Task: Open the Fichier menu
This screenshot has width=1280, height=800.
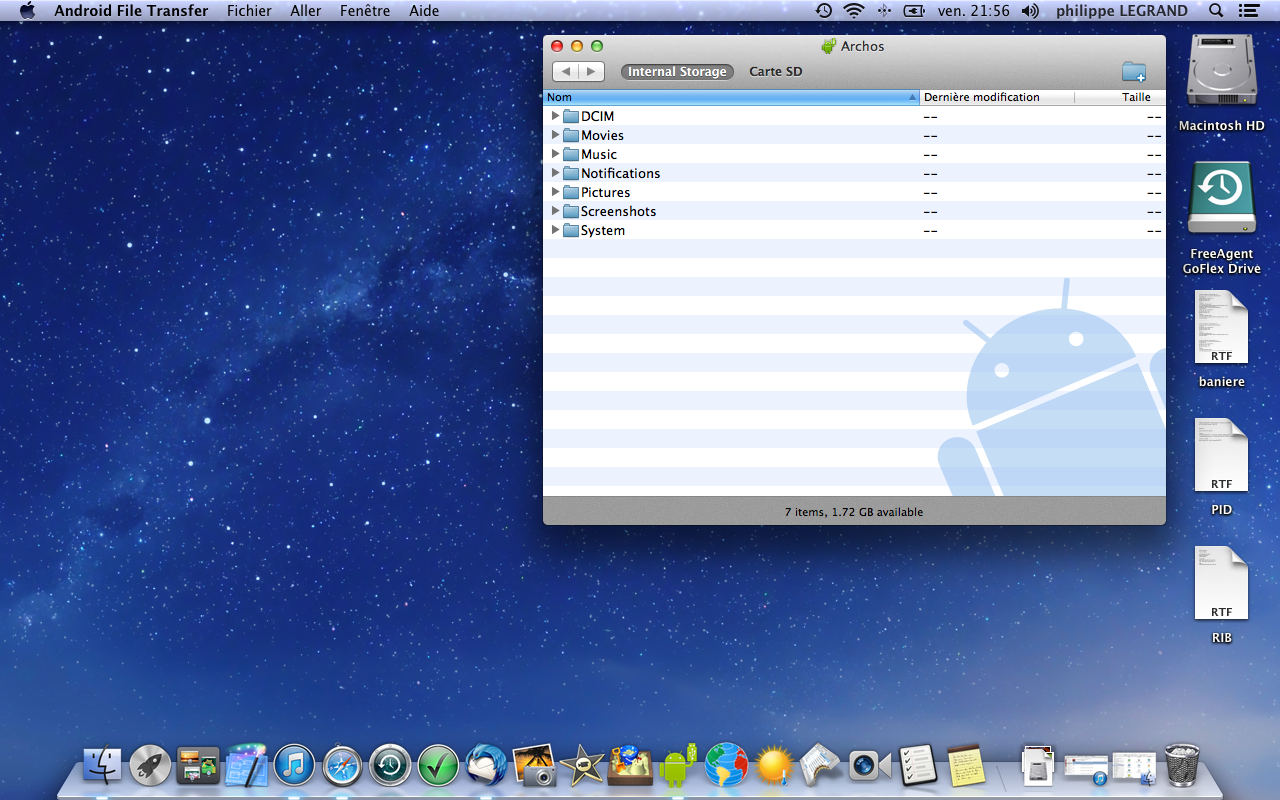Action: click(x=249, y=11)
